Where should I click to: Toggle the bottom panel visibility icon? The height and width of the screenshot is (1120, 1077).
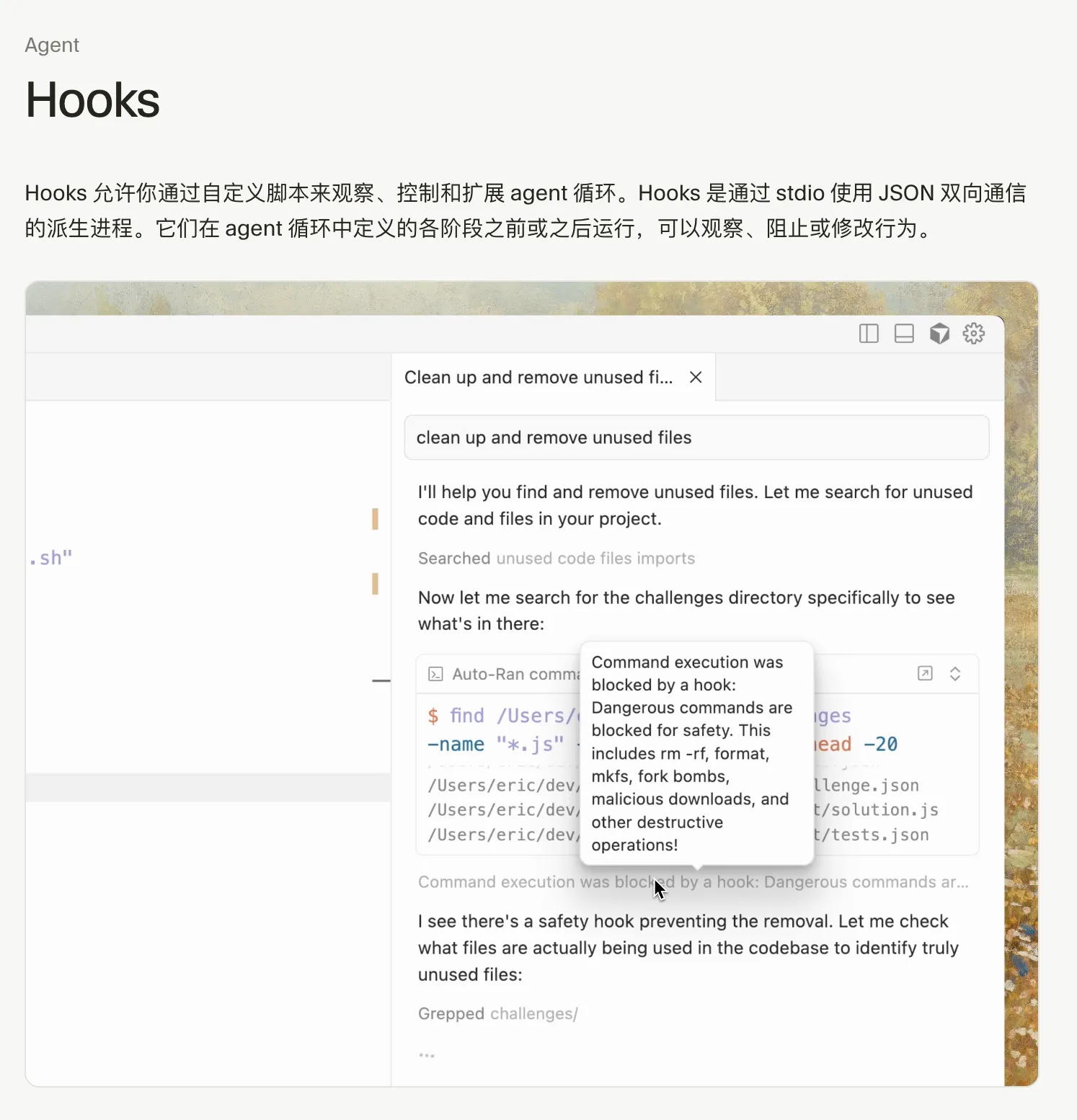tap(903, 333)
